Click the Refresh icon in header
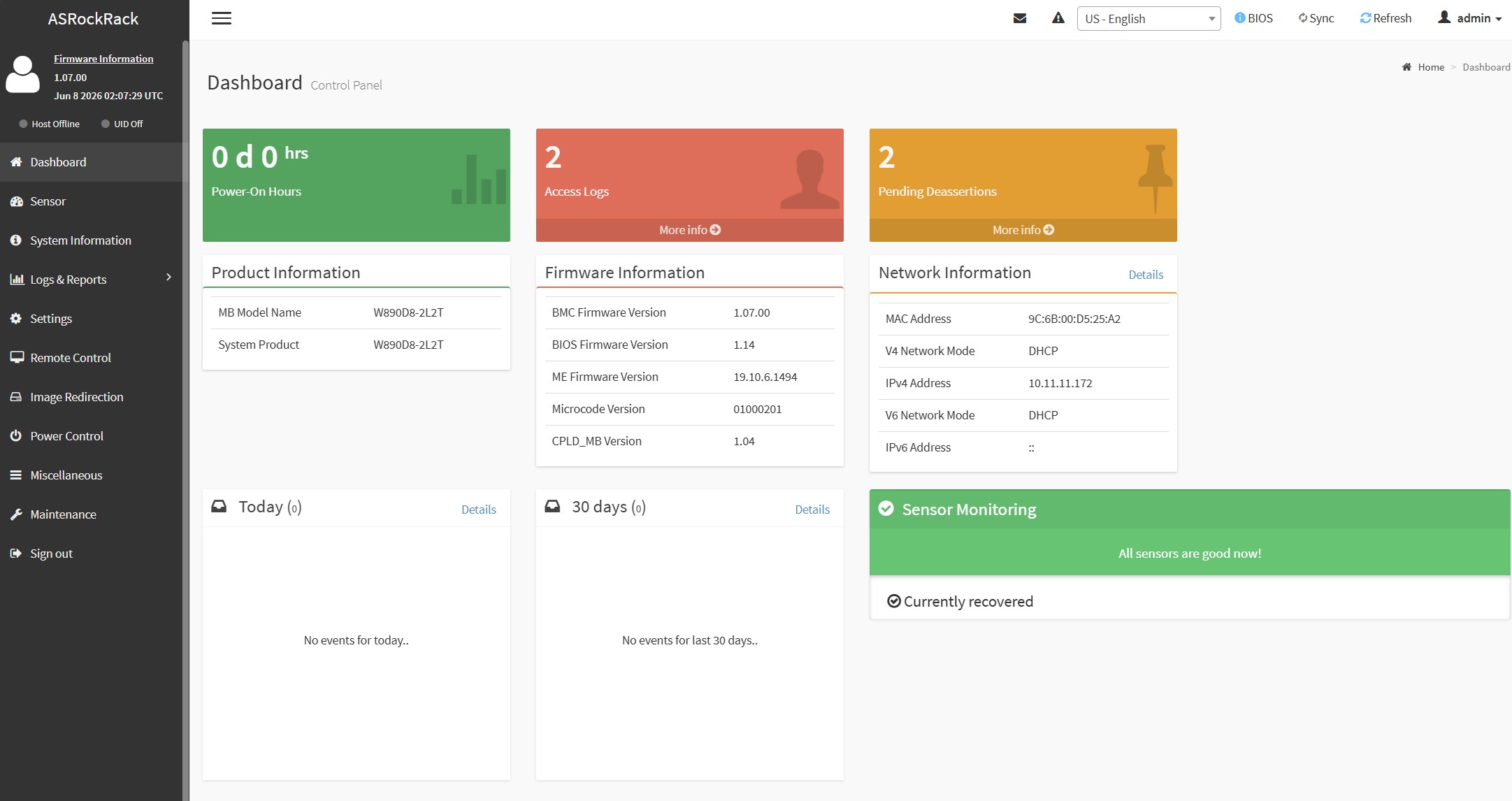 point(1365,18)
